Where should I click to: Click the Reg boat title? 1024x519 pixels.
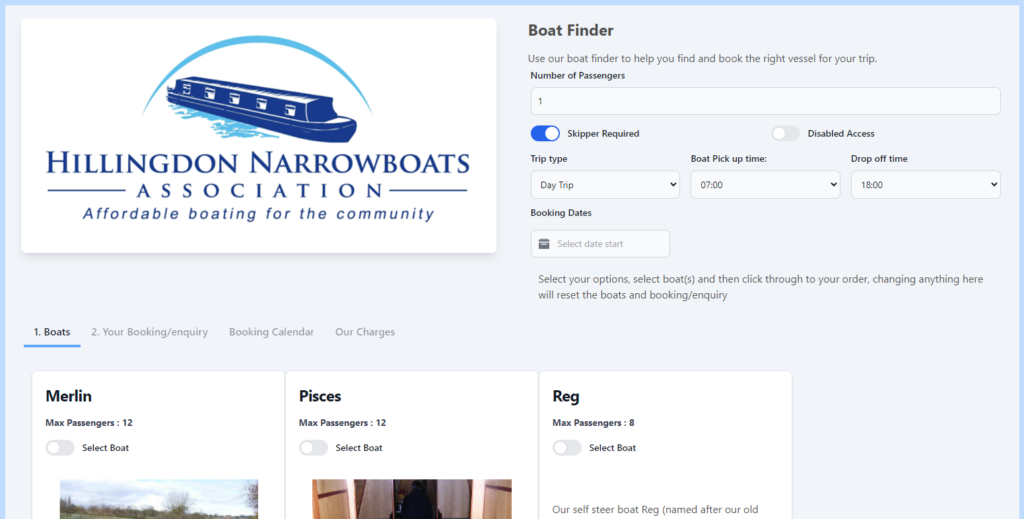565,396
